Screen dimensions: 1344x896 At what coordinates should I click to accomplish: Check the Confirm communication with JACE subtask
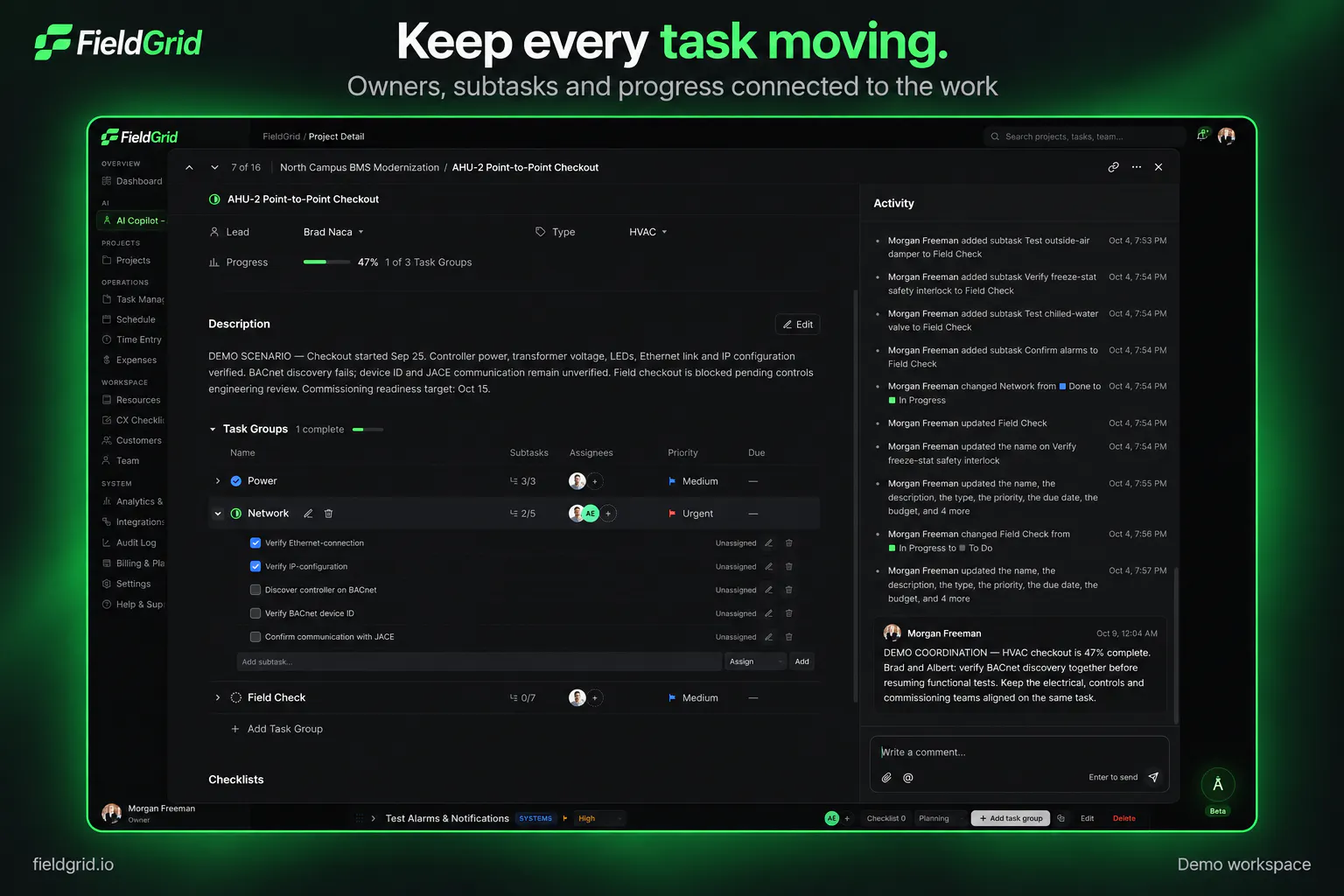pyautogui.click(x=255, y=637)
